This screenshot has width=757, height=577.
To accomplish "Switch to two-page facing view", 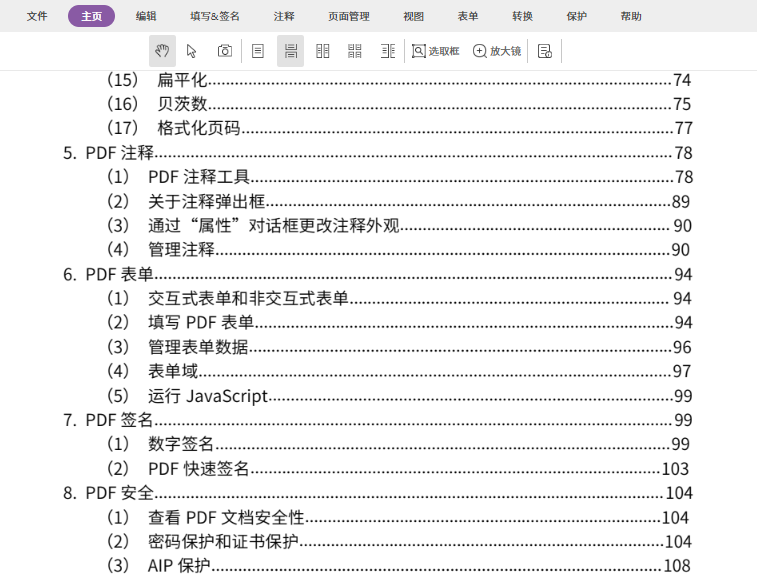I will pyautogui.click(x=323, y=51).
